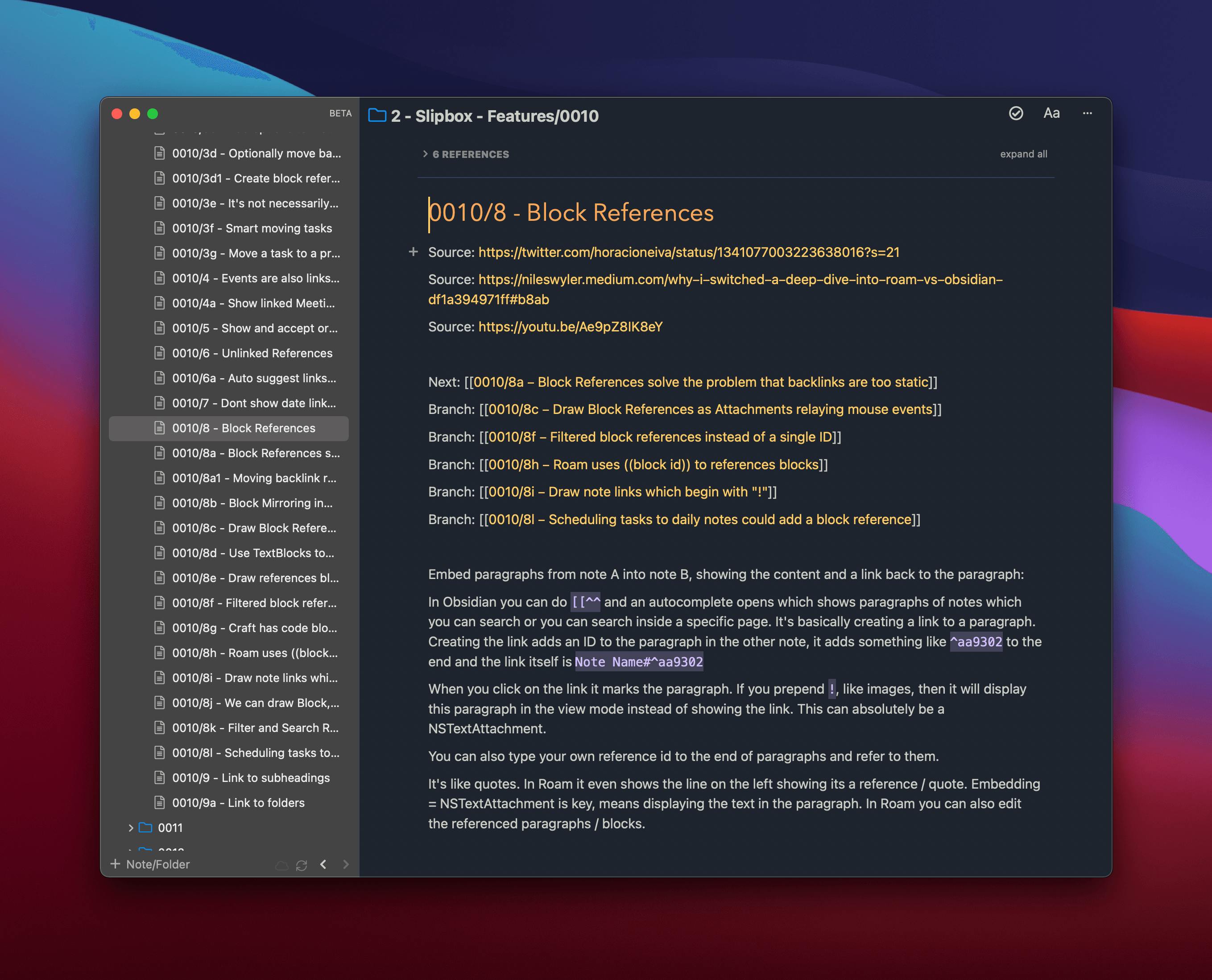This screenshot has width=1212, height=980.
Task: Navigate back with the left arrow
Action: pos(323,864)
